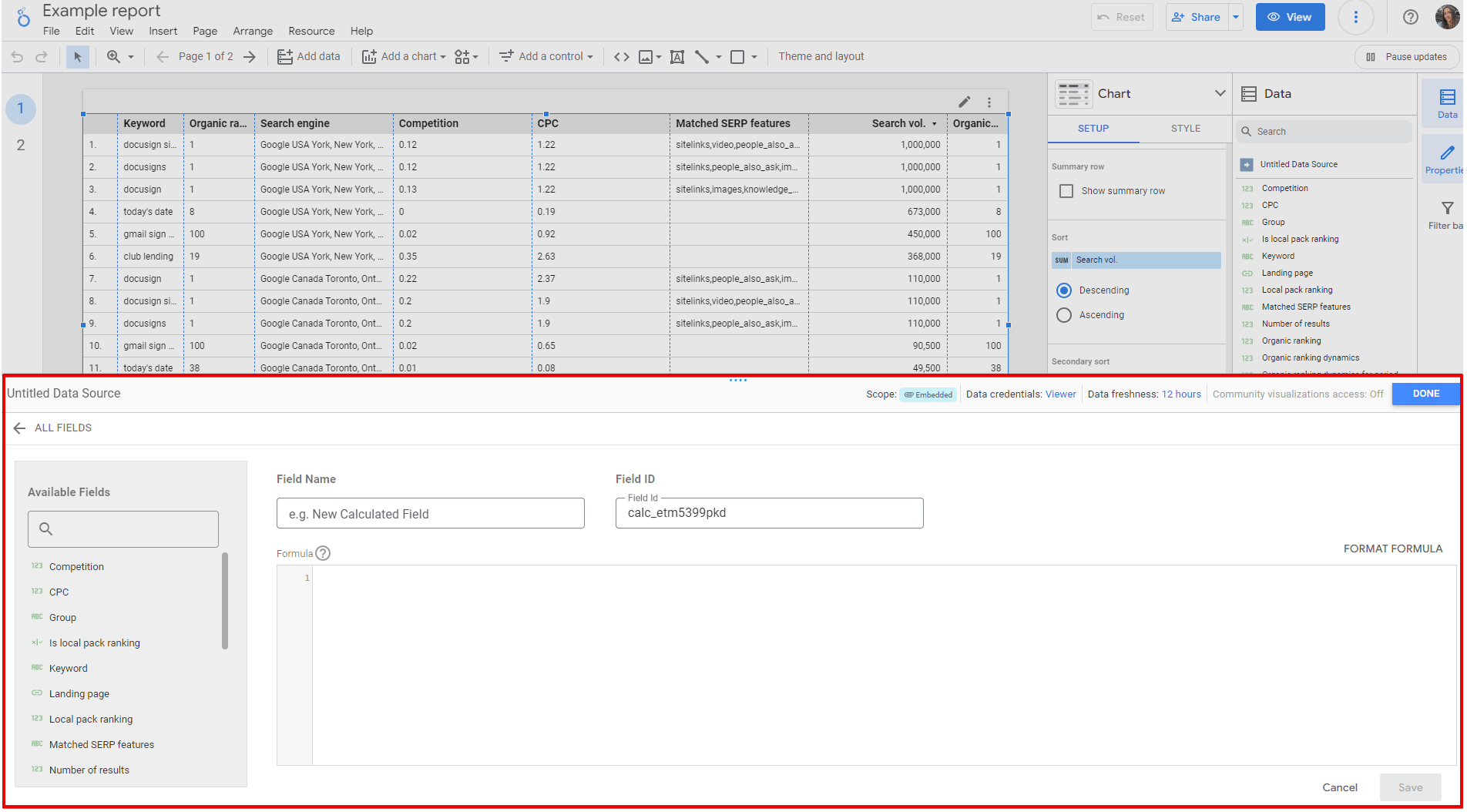
Task: Open the Data side panel icon
Action: [1447, 103]
